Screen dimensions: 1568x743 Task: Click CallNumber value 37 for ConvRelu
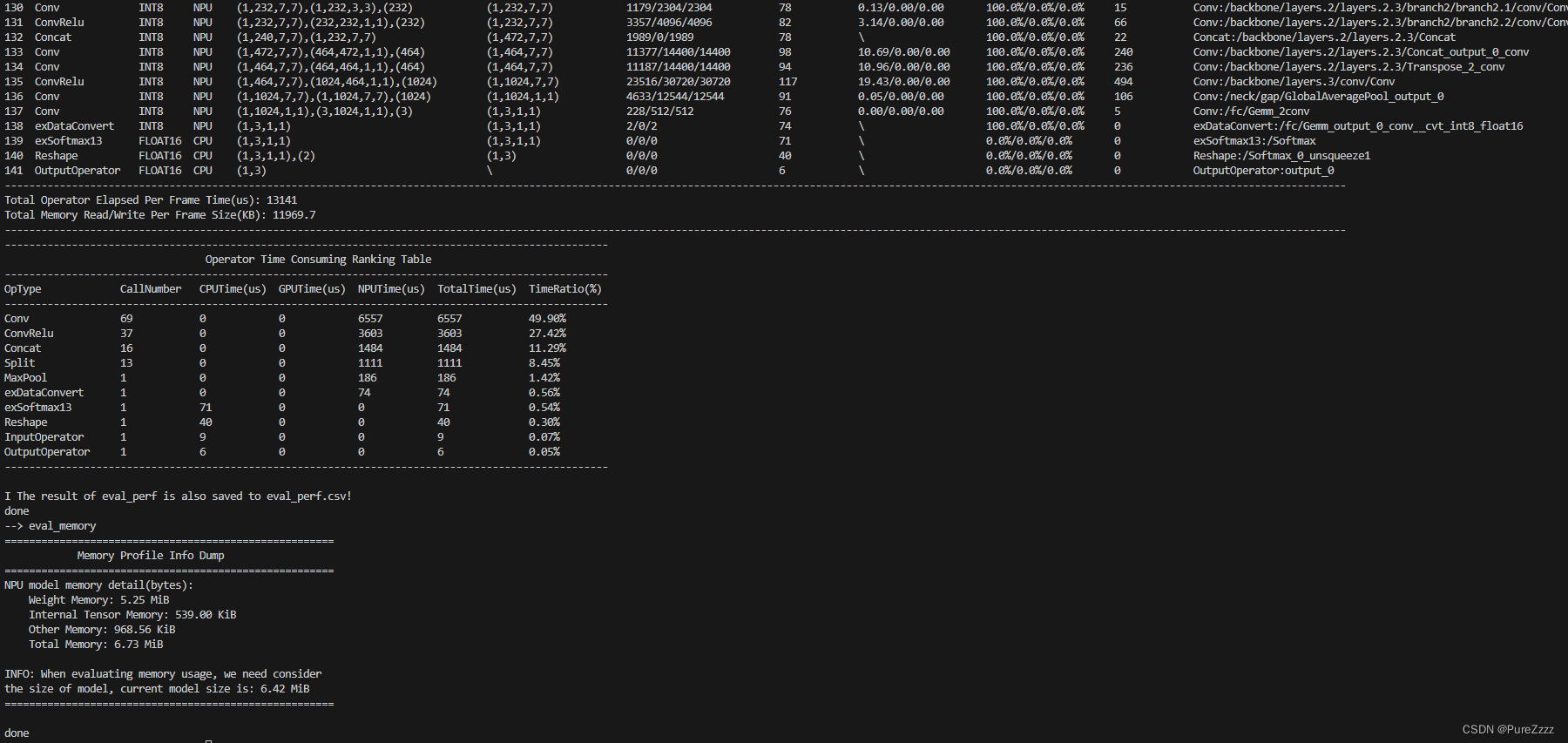coord(126,333)
